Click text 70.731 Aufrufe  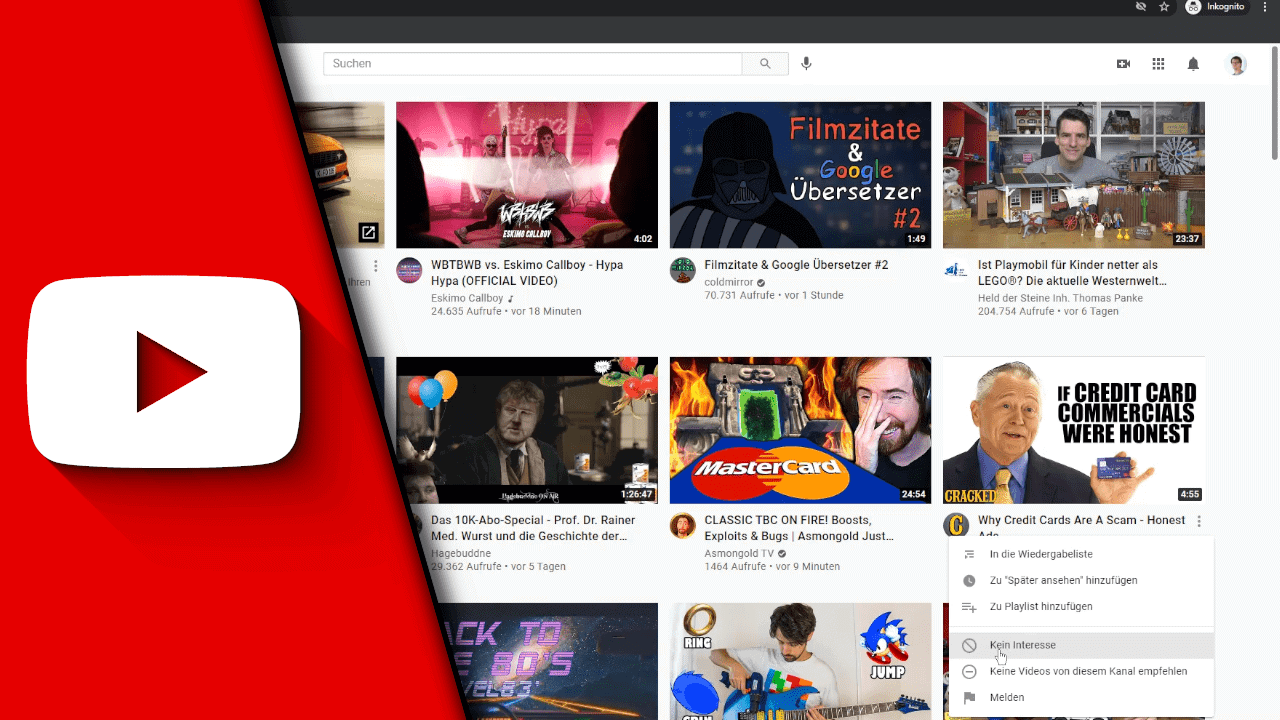(x=739, y=295)
